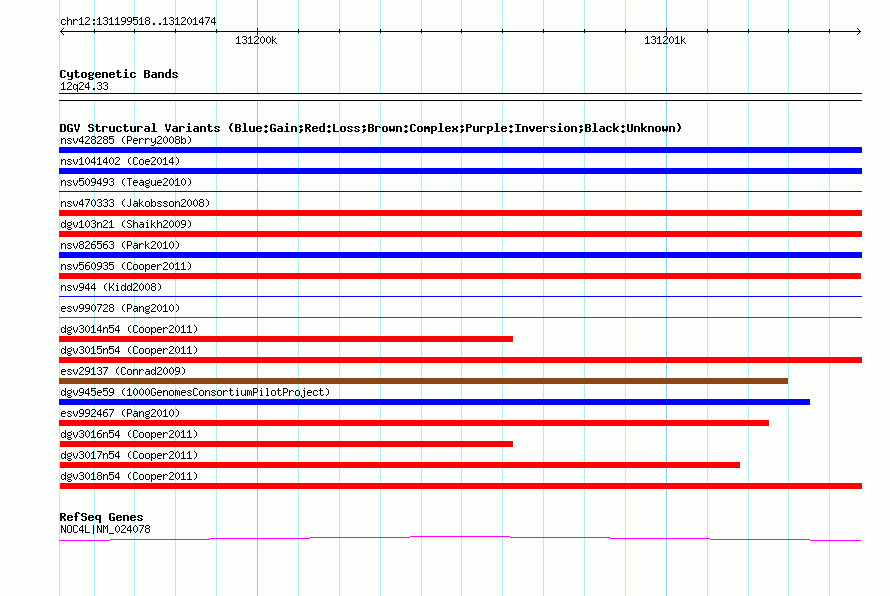Click the red loss bar of nsv470333
Screen dimensions: 890x596
(x=460, y=213)
